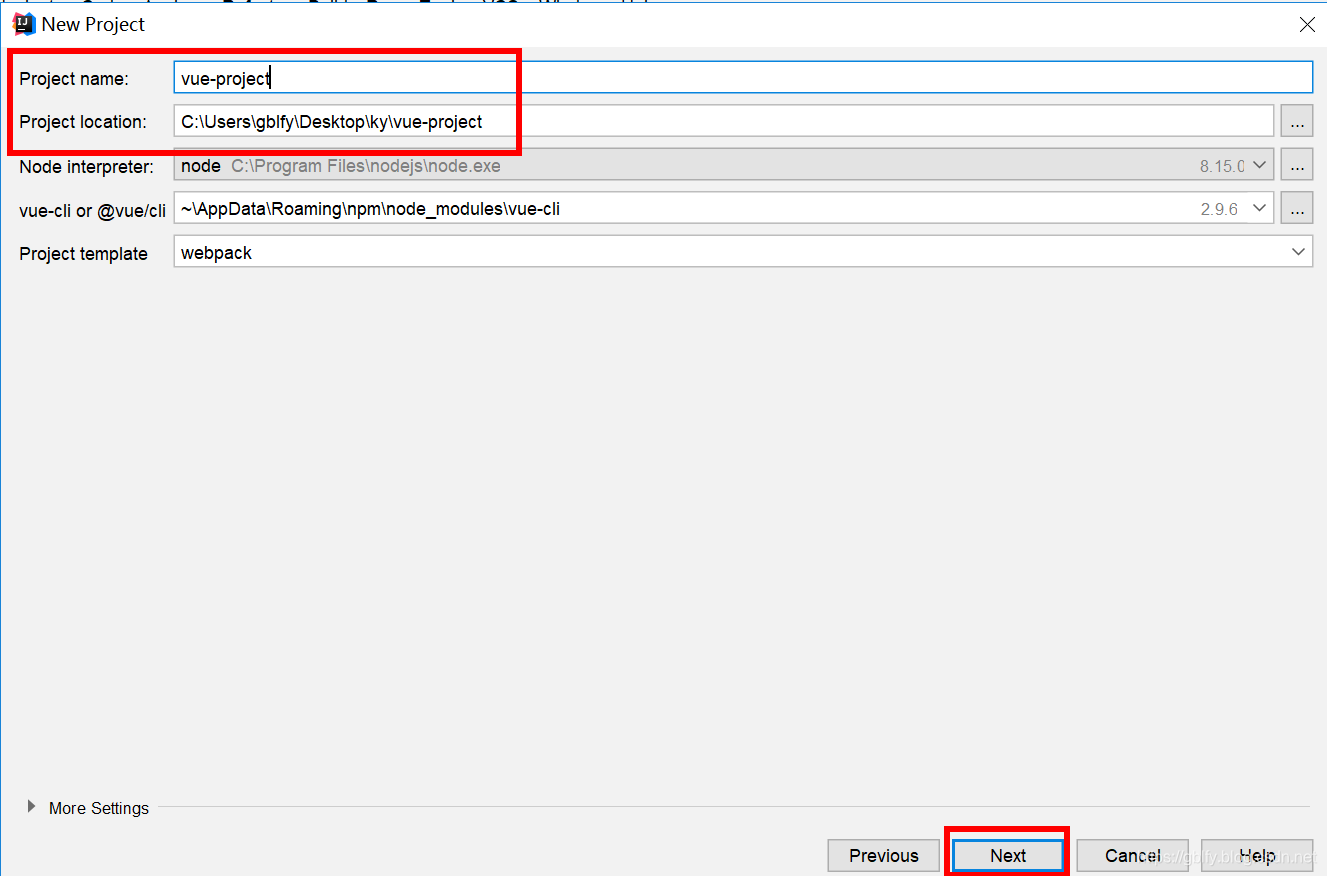This screenshot has width=1327, height=876.
Task: Edit the Project location field
Action: 724,122
